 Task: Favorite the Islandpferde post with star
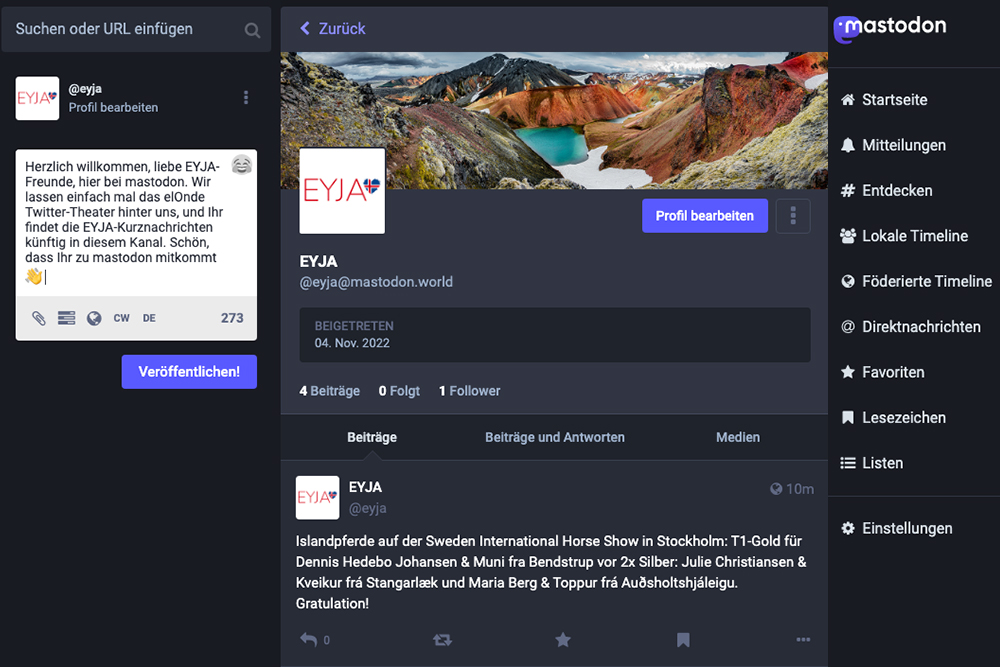[x=562, y=640]
